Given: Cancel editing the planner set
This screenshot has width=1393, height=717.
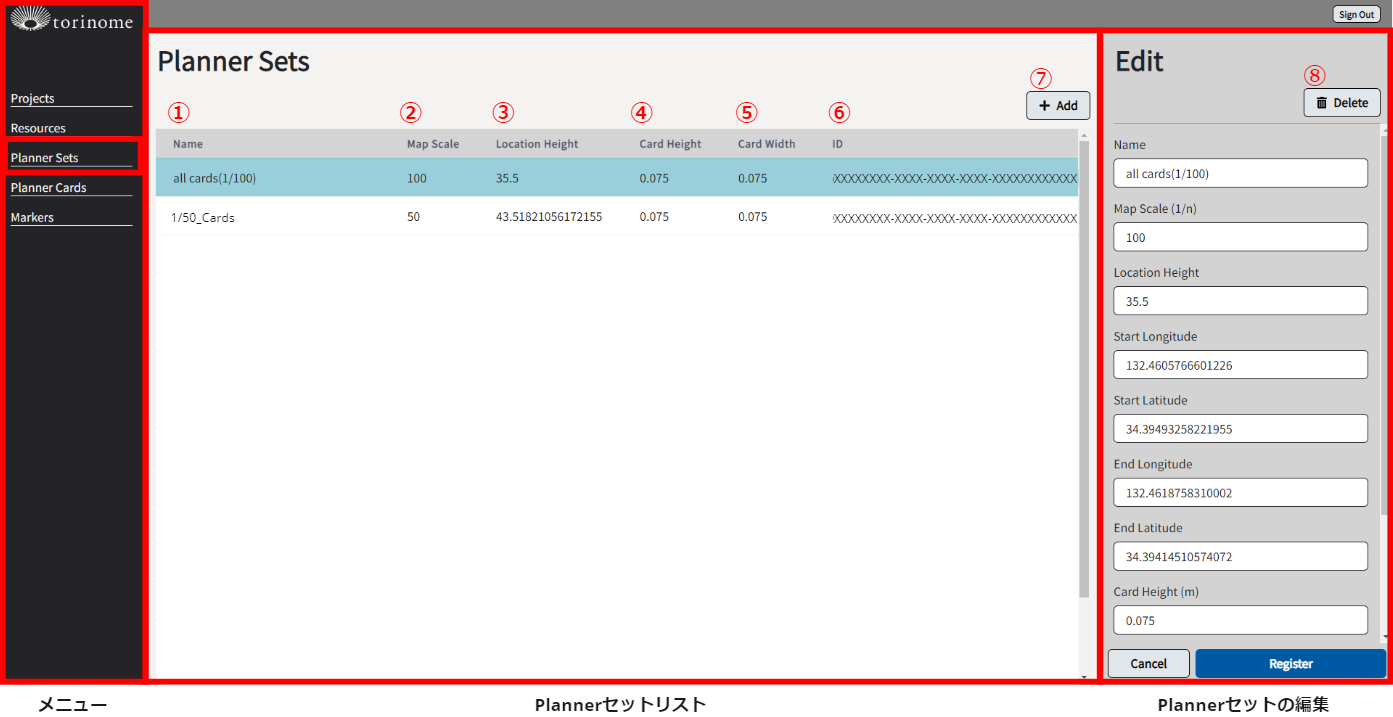Looking at the screenshot, I should click(1148, 664).
